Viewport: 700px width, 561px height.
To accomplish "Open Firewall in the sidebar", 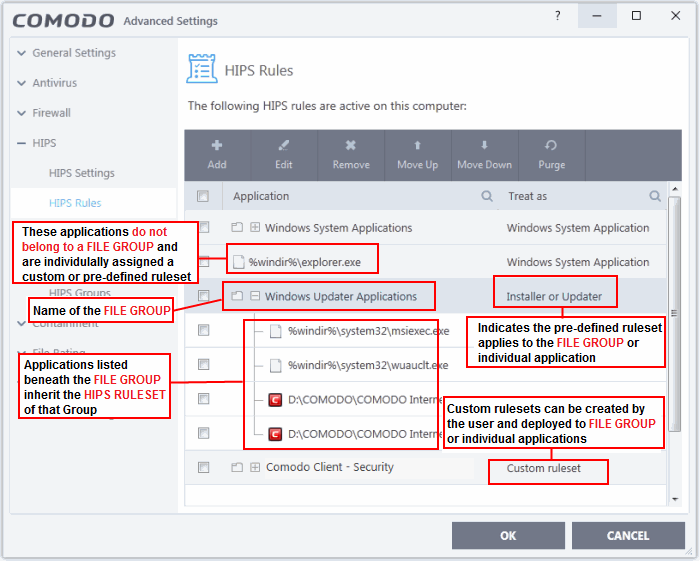I will 51,113.
